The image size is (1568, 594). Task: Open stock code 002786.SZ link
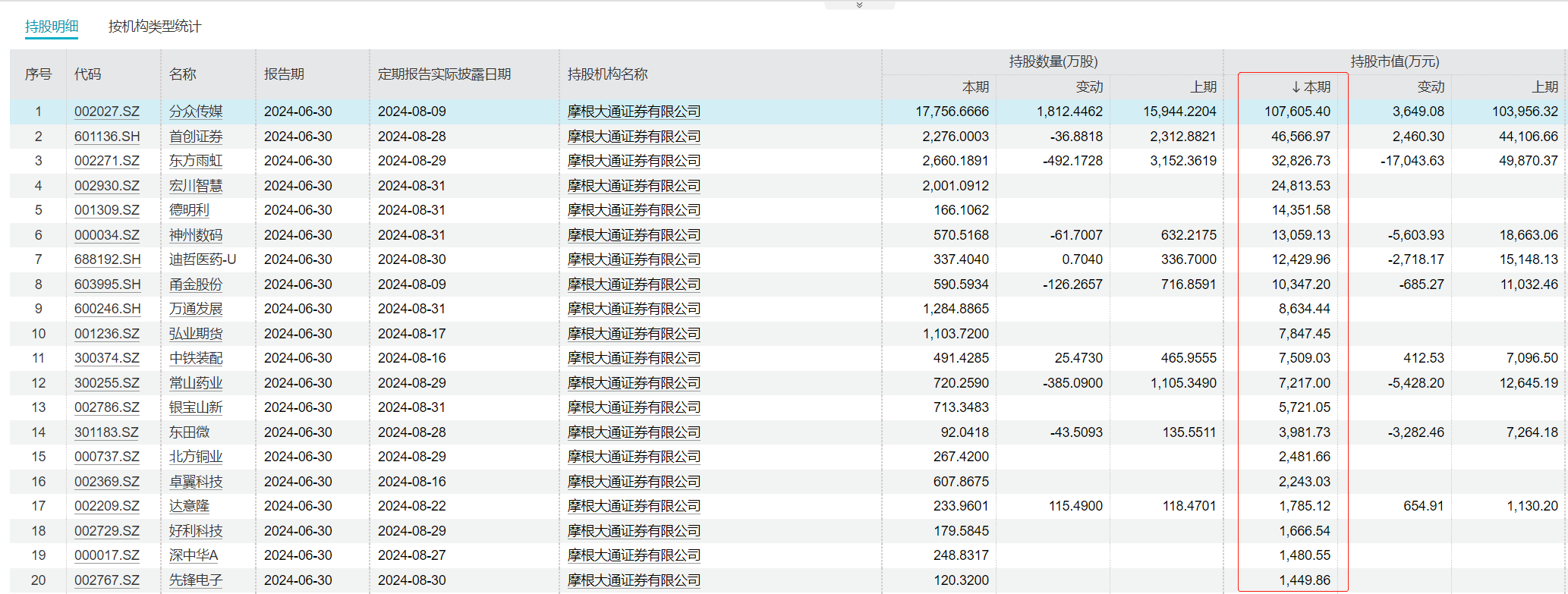click(x=107, y=407)
